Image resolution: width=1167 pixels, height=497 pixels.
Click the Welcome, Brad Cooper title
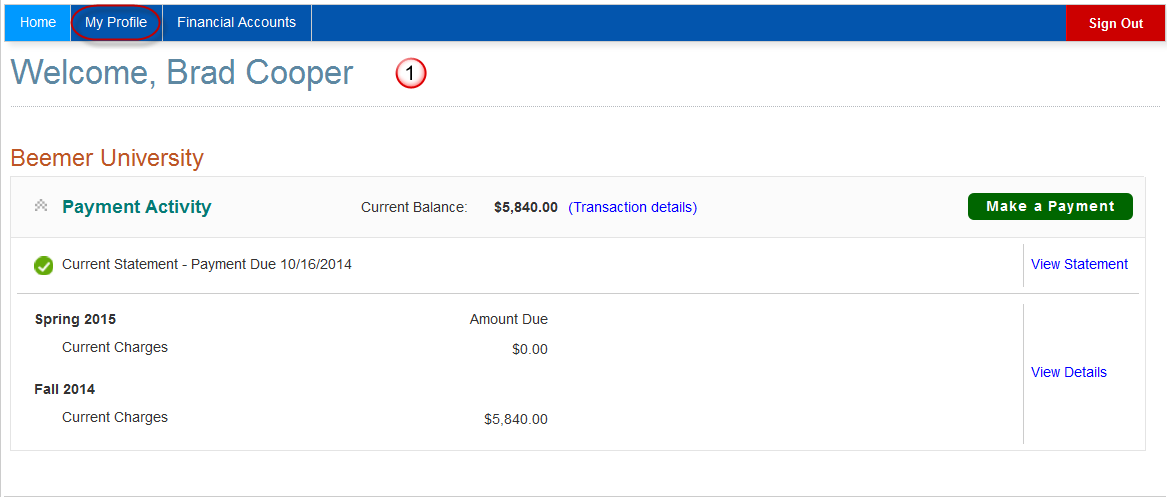[182, 73]
